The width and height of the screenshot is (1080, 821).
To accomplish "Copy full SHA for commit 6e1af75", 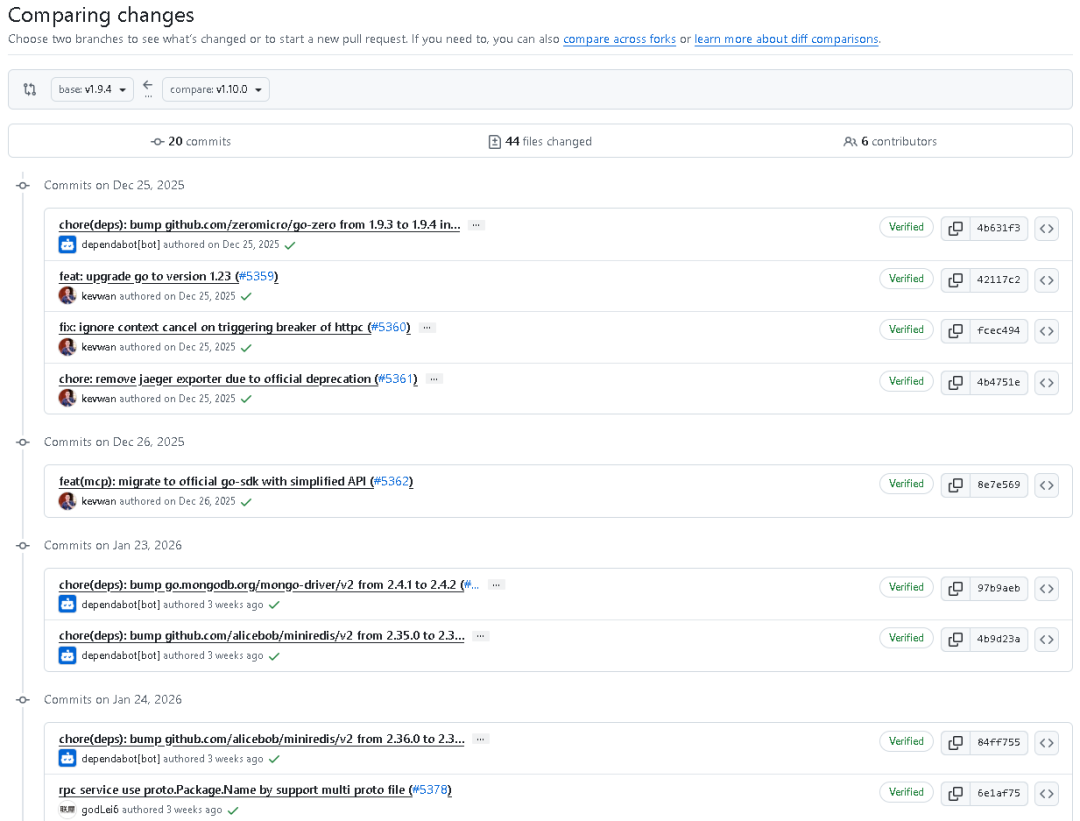I will click(955, 793).
